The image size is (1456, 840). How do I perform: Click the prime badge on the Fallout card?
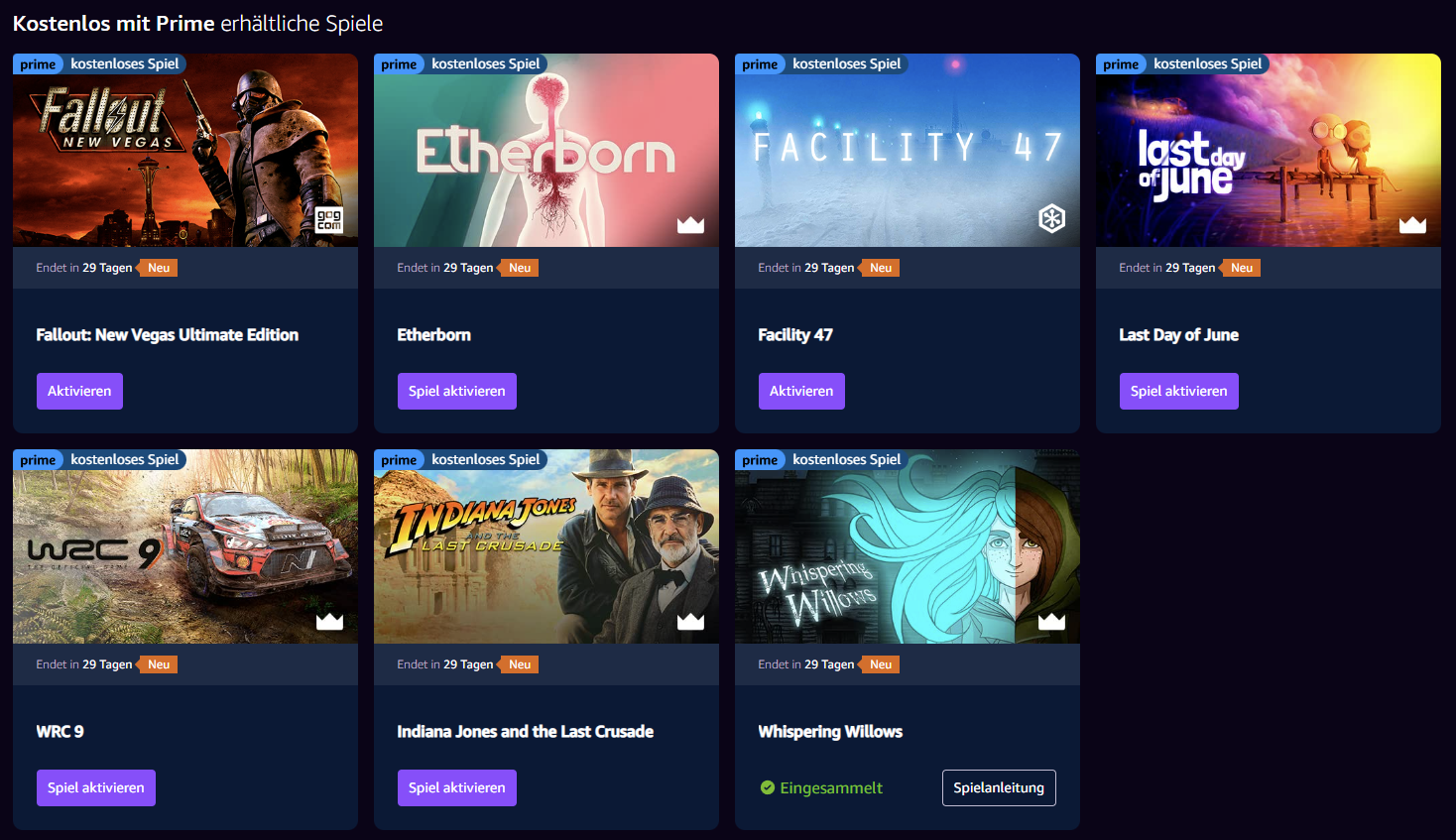coord(38,64)
